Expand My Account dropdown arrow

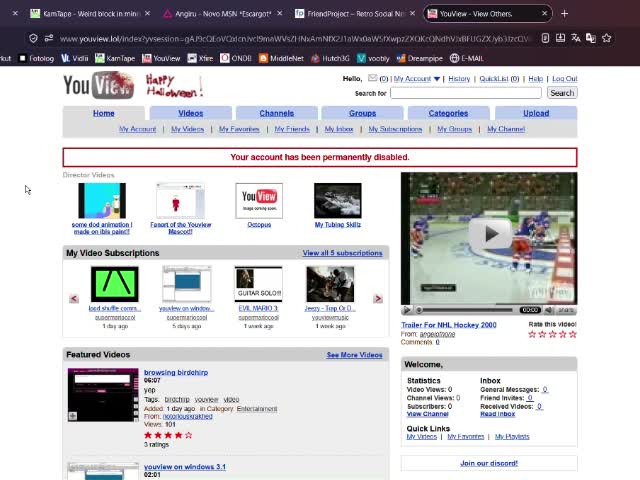click(437, 79)
